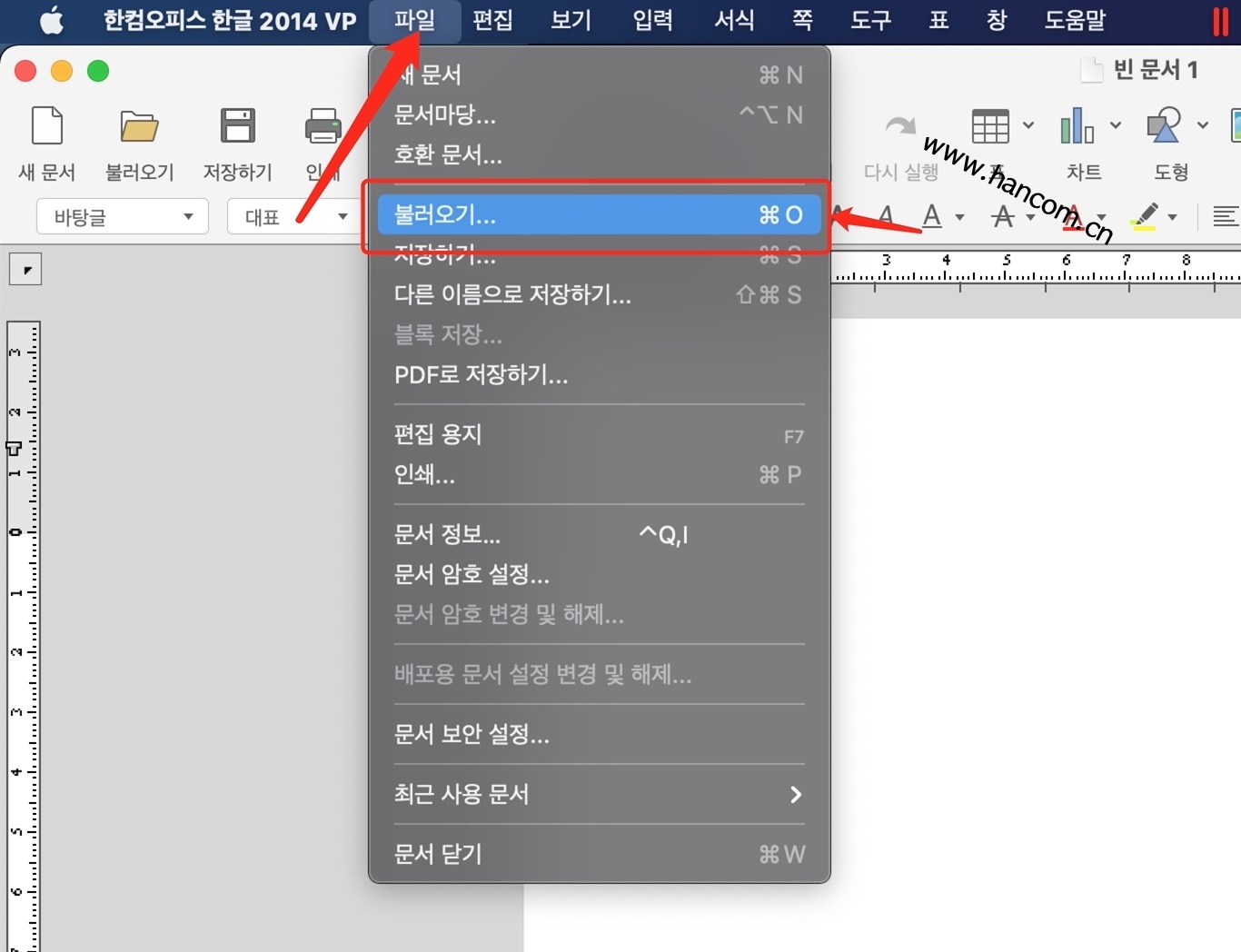Select PDF로 저장하기... menu item
1241x952 pixels.
(x=600, y=374)
